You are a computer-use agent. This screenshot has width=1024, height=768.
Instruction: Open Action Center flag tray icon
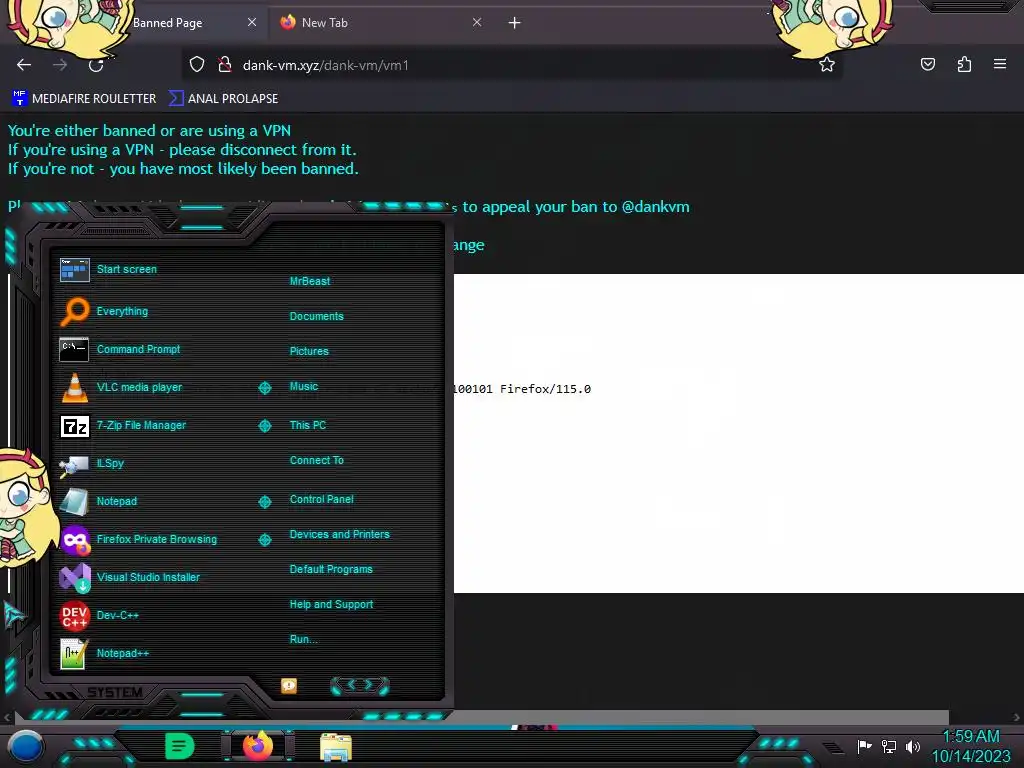click(x=865, y=746)
